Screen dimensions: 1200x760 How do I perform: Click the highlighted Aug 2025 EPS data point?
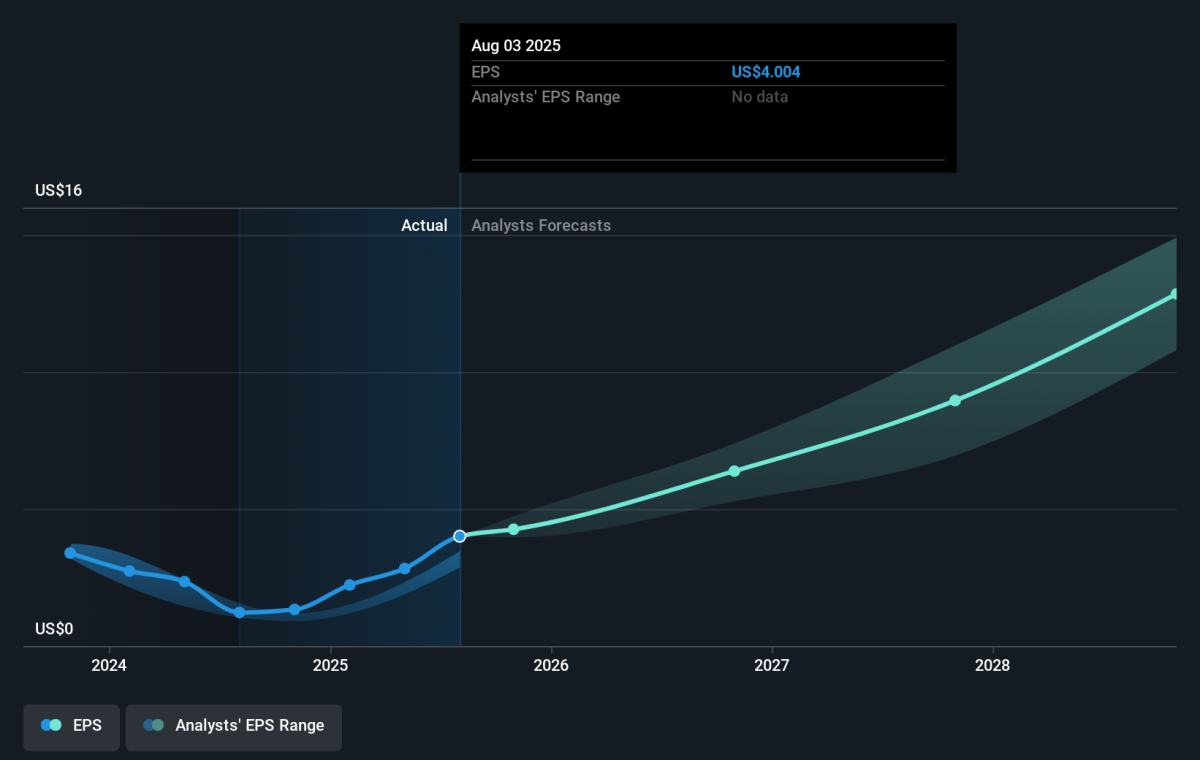460,536
